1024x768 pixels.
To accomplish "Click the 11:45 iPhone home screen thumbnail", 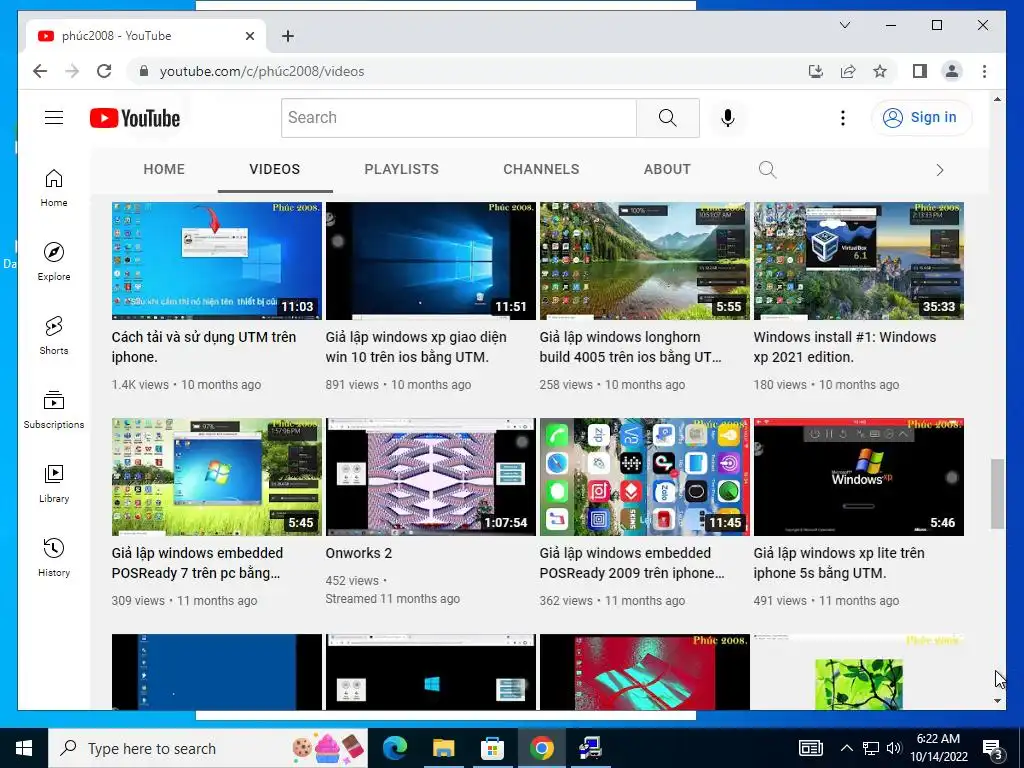I will (645, 477).
